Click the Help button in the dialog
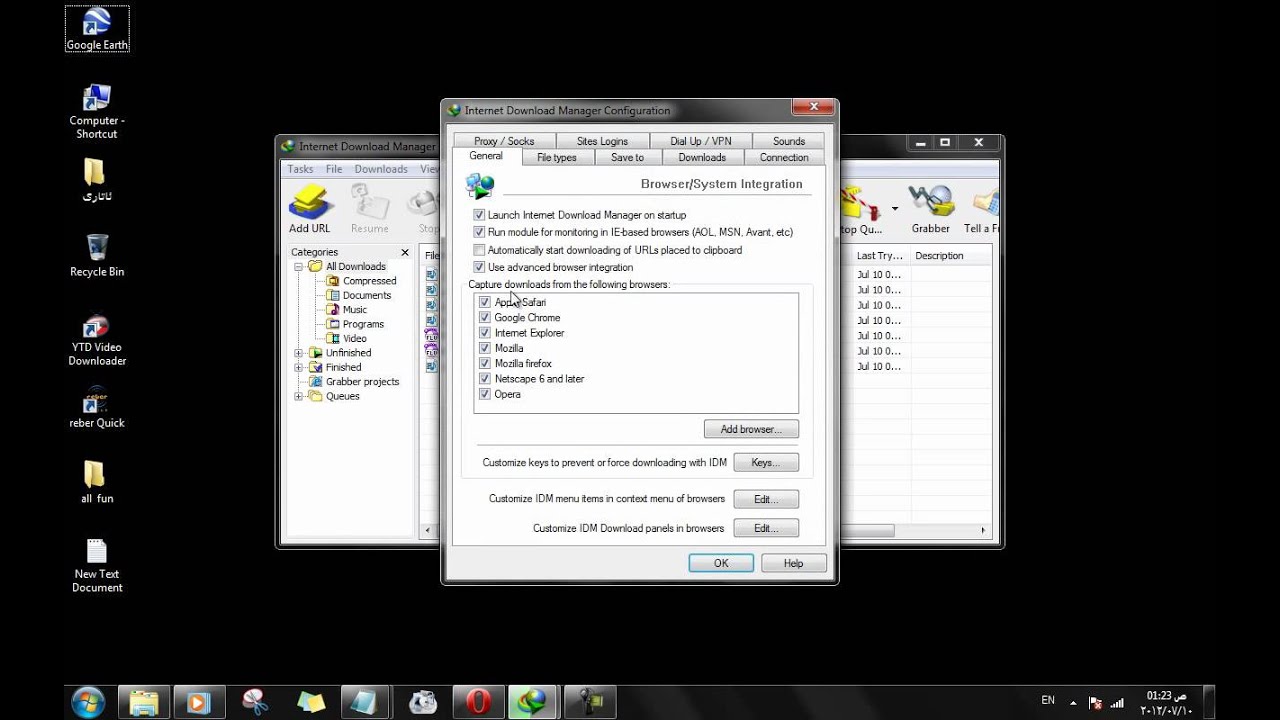Screen dimensions: 1280x720 (793, 563)
